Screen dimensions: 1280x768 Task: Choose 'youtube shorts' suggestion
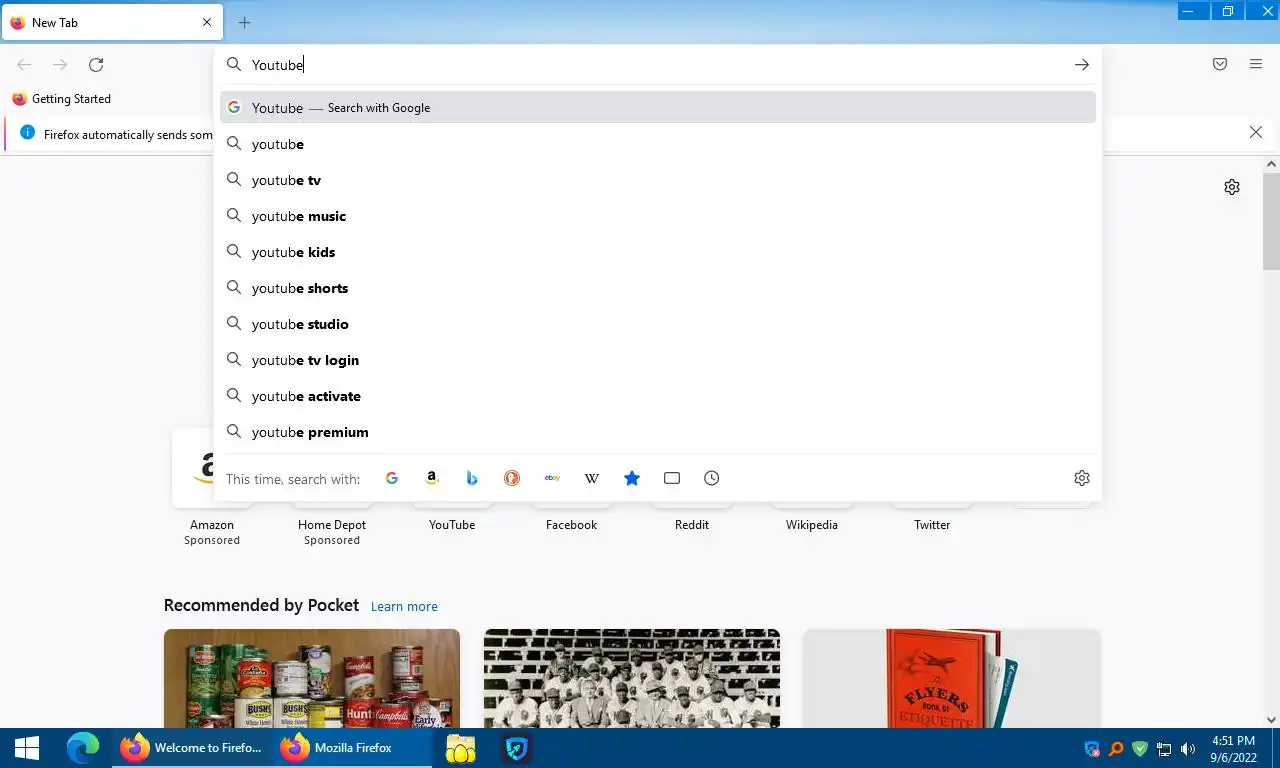[658, 288]
